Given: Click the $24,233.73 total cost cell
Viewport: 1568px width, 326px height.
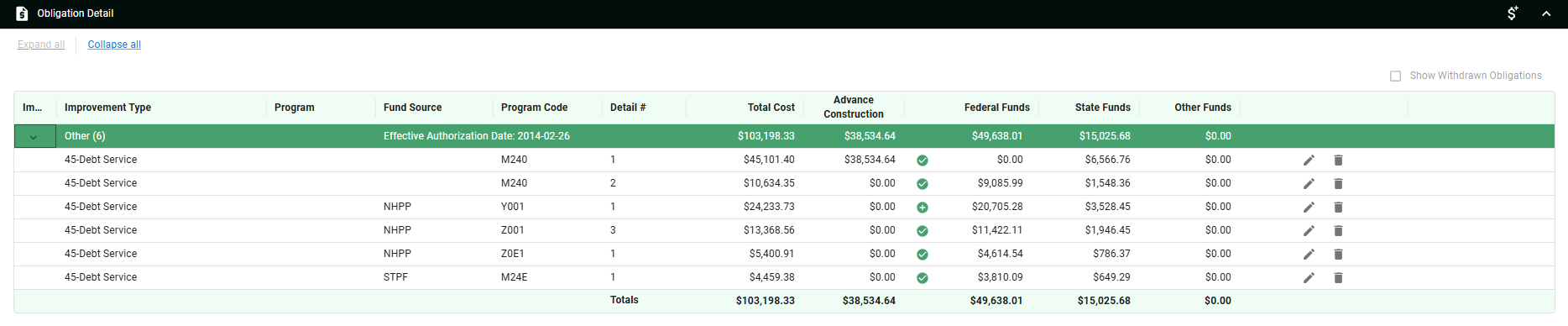Looking at the screenshot, I should point(769,207).
